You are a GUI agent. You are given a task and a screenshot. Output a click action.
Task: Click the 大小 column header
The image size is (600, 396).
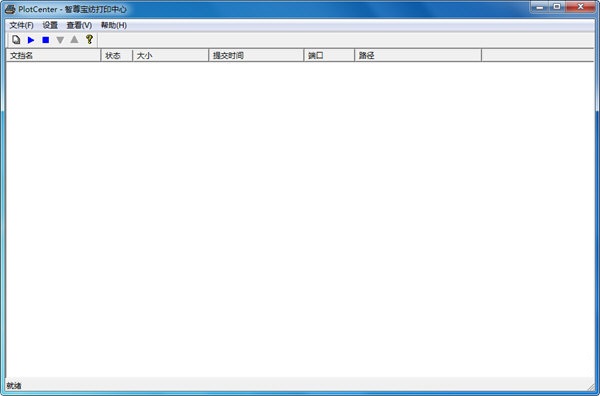pyautogui.click(x=171, y=55)
